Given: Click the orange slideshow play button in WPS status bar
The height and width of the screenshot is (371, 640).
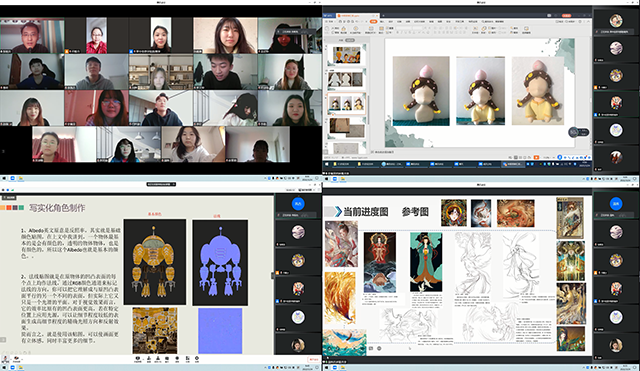Looking at the screenshot, I should pyautogui.click(x=536, y=158).
